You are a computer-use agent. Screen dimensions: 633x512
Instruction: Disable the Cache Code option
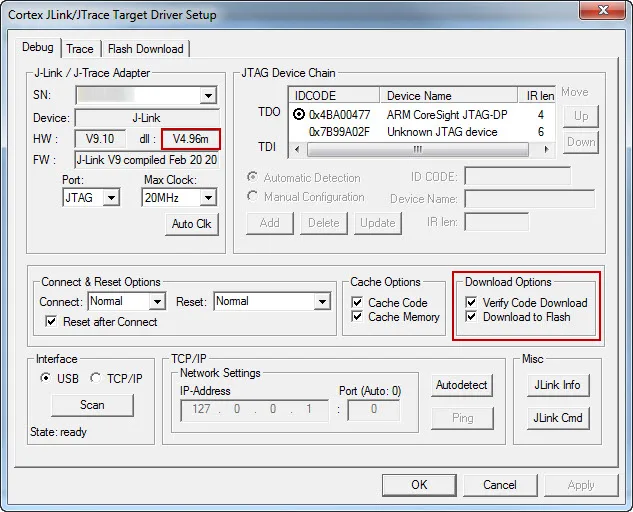click(x=358, y=303)
